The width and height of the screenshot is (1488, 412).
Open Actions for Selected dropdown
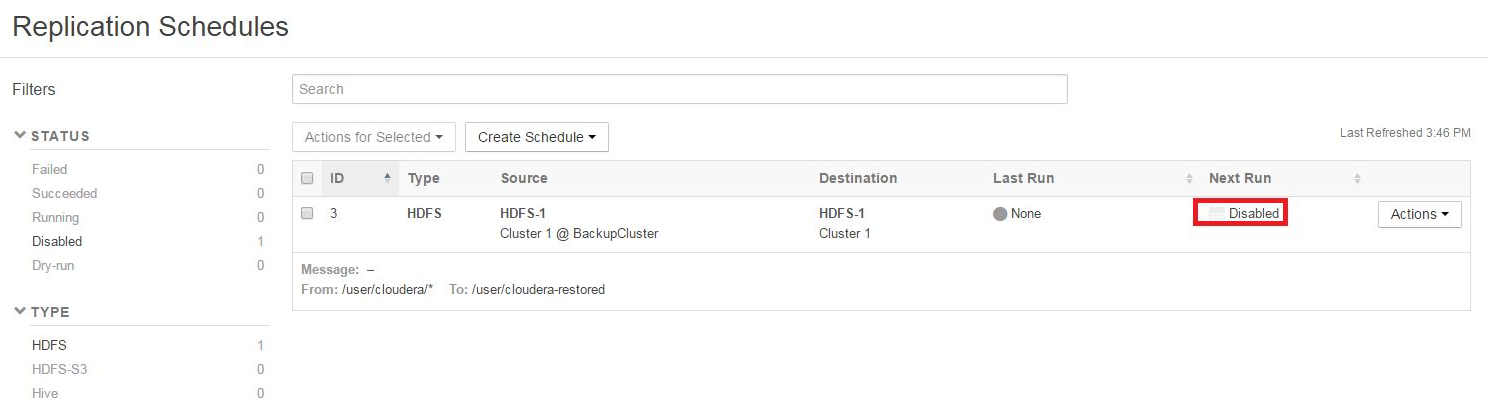click(374, 137)
